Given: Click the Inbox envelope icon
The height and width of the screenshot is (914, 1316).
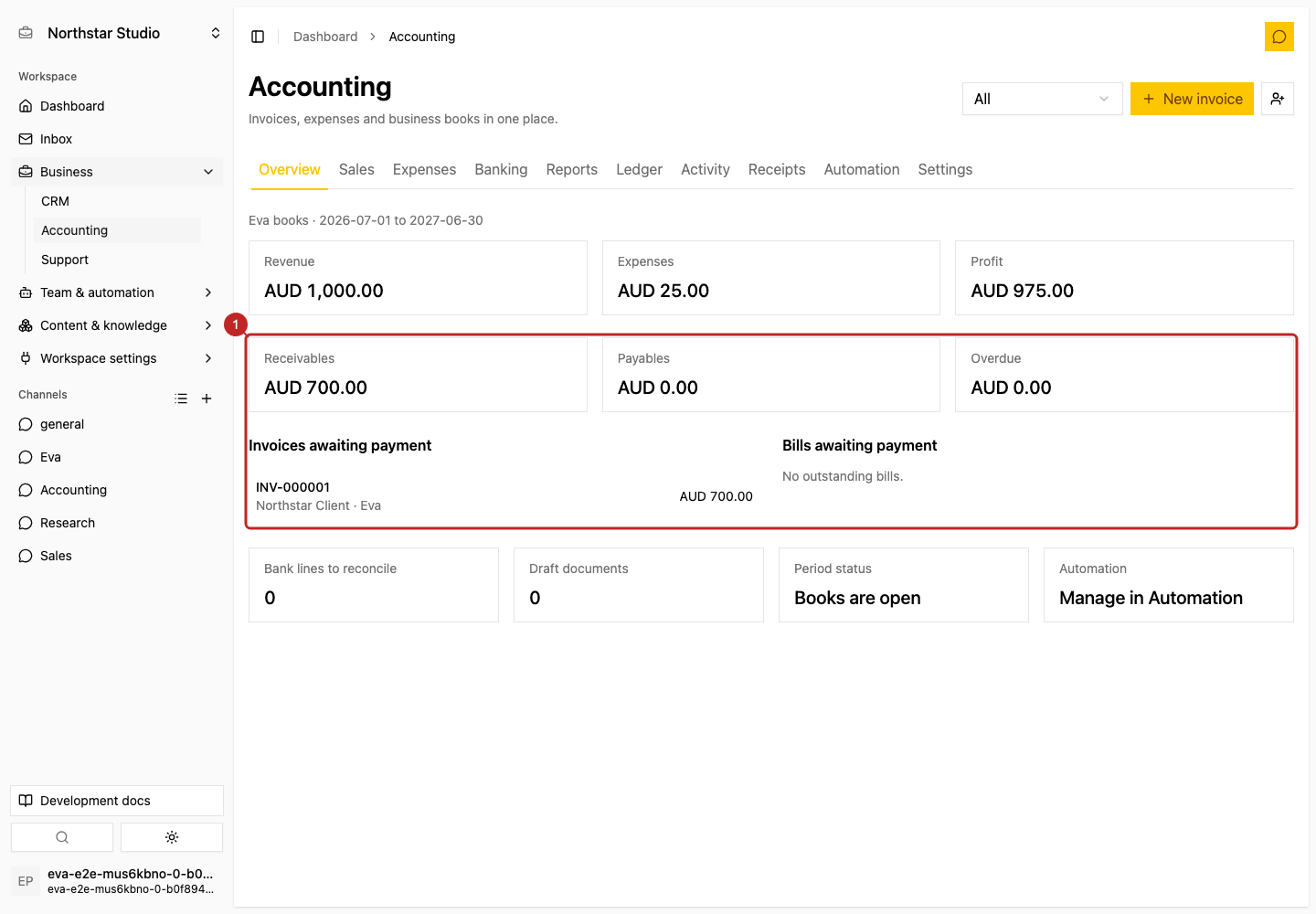Looking at the screenshot, I should tap(26, 139).
